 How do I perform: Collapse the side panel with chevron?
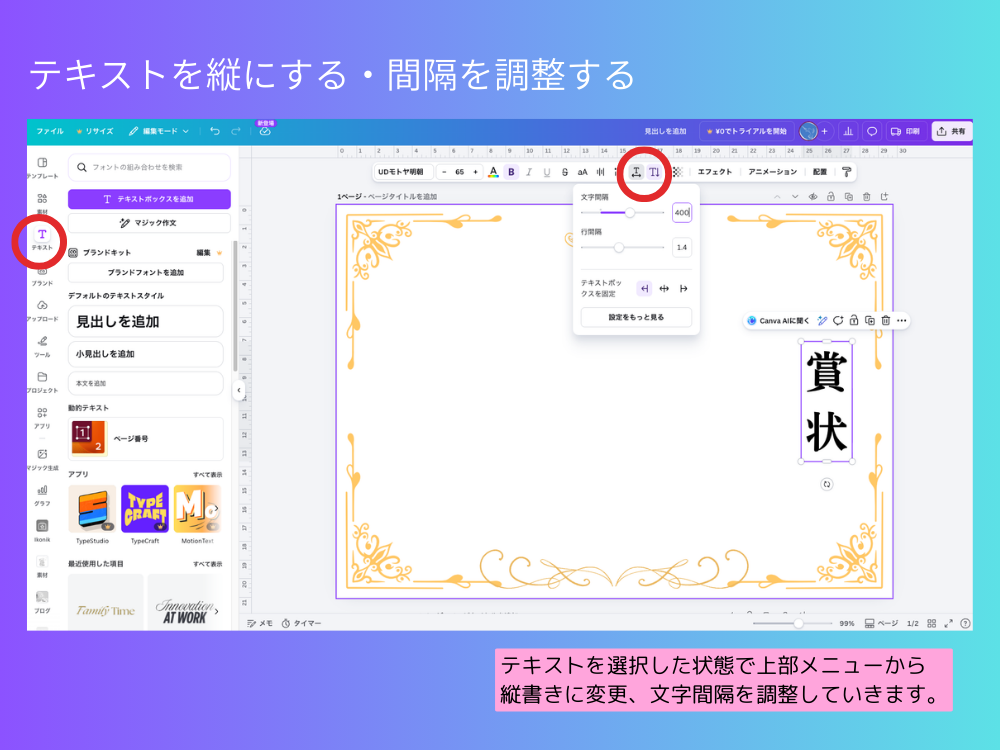(239, 390)
